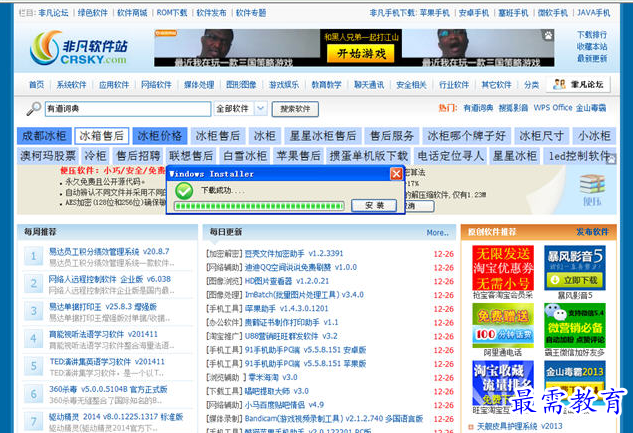Viewport: 633px width, 433px height.
Task: Click the 开始游戏 banner button
Action: [361, 54]
